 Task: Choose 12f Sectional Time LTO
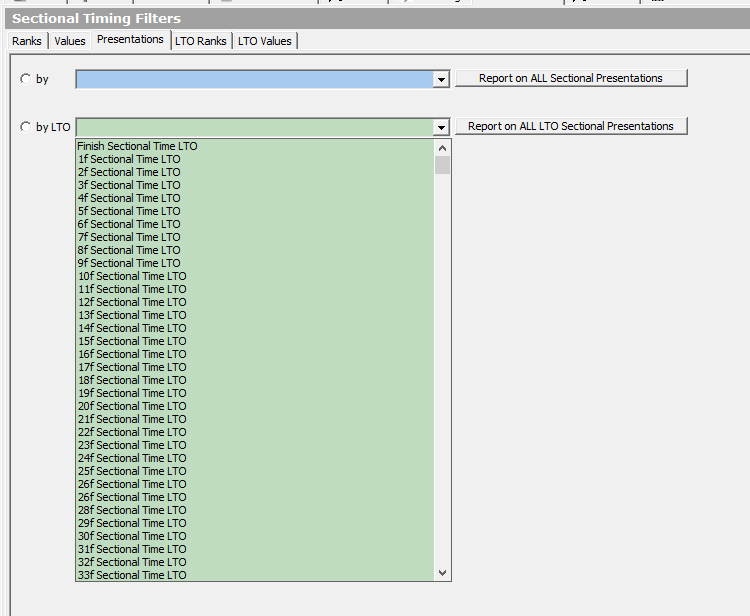[255, 302]
